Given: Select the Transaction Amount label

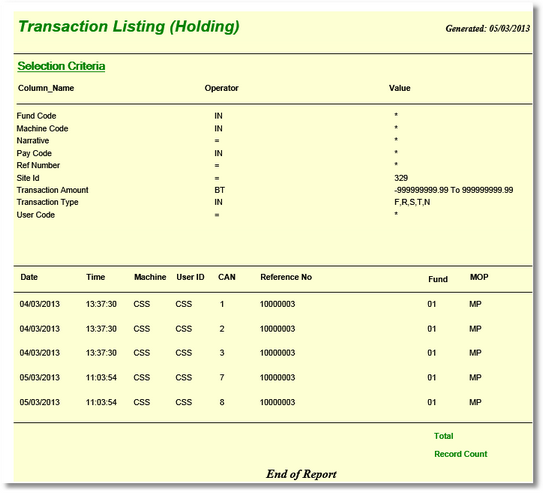Looking at the screenshot, I should 52,190.
